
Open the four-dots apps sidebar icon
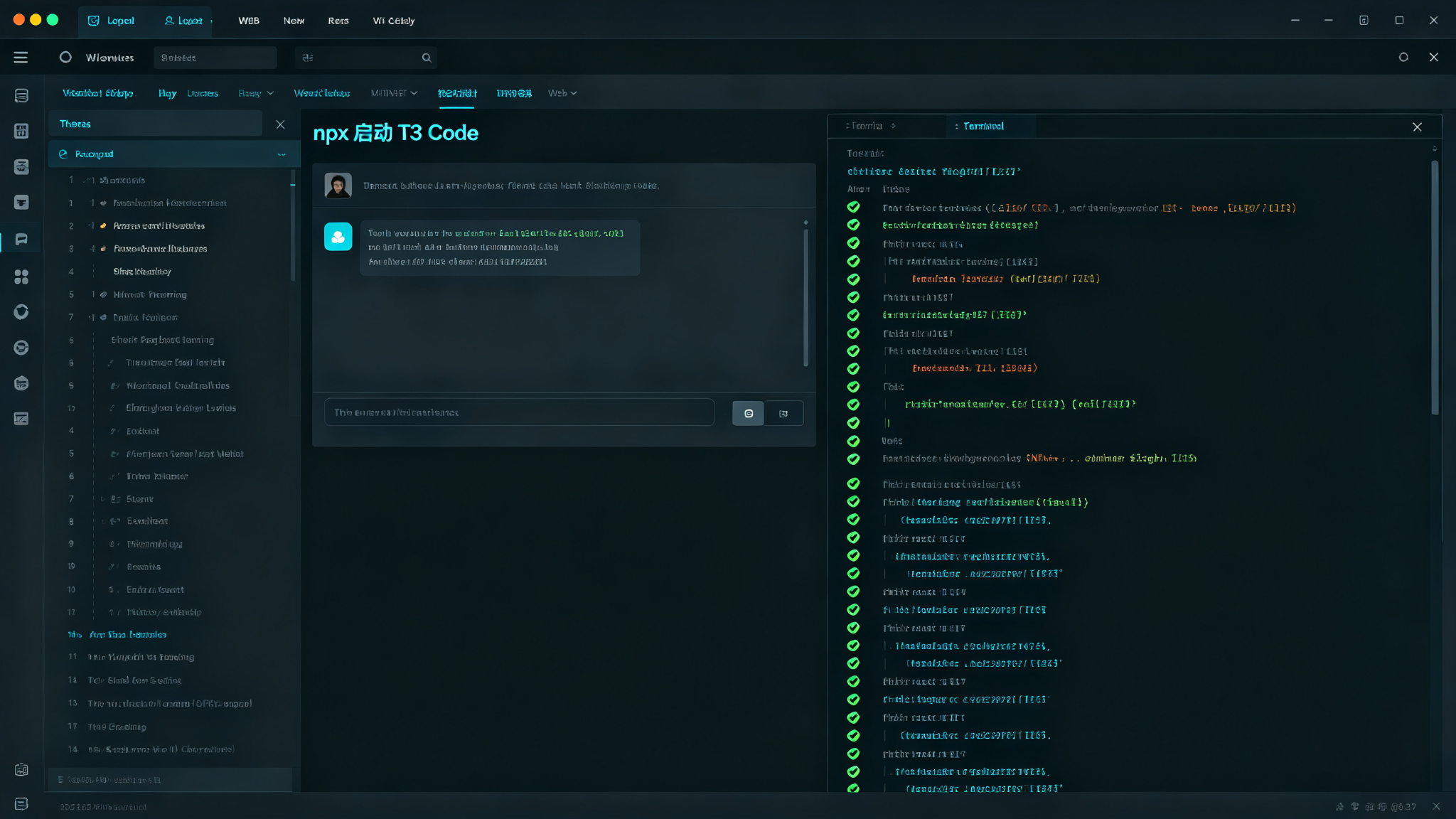click(x=21, y=277)
